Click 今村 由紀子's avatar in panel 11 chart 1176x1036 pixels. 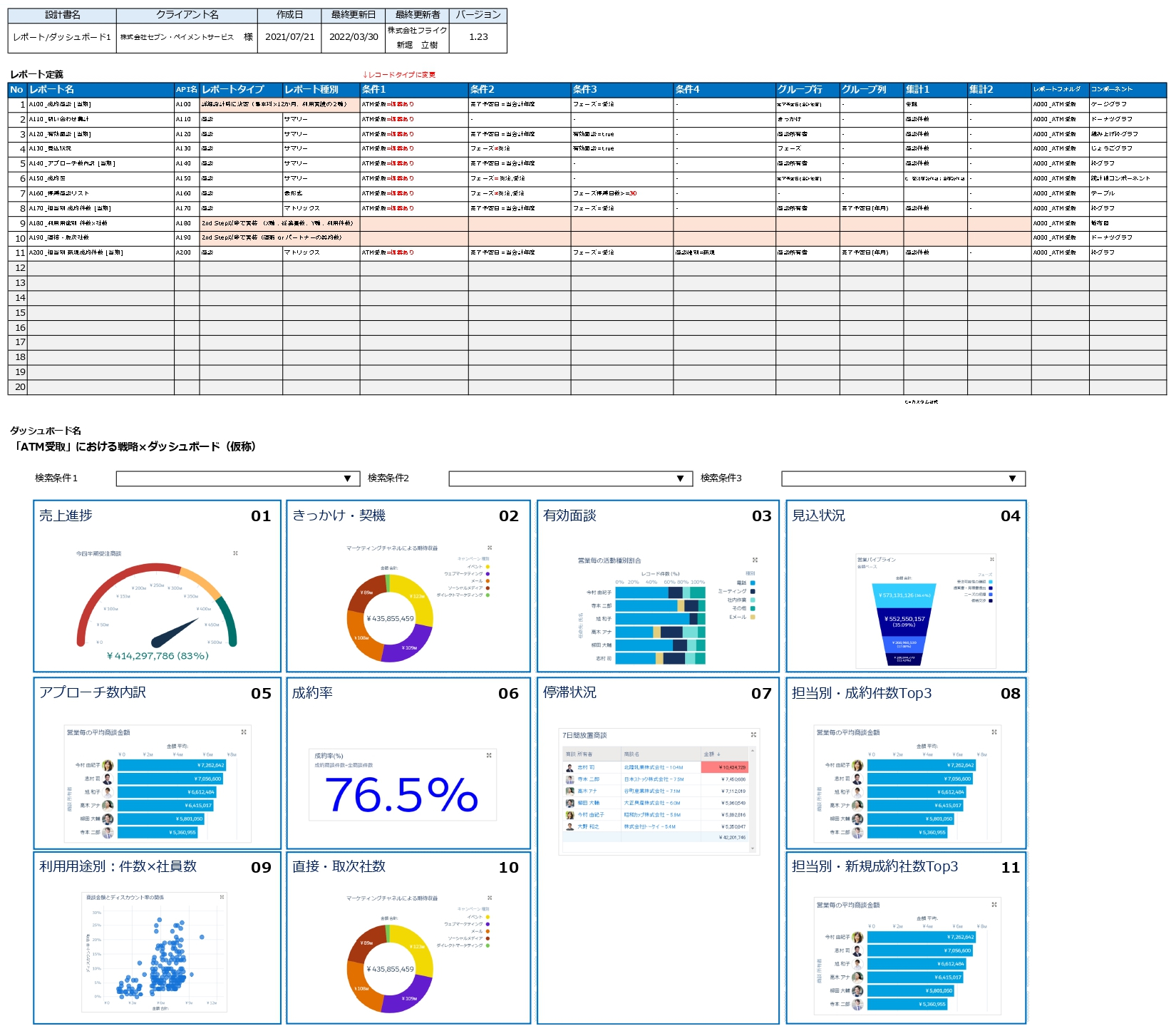(x=857, y=938)
